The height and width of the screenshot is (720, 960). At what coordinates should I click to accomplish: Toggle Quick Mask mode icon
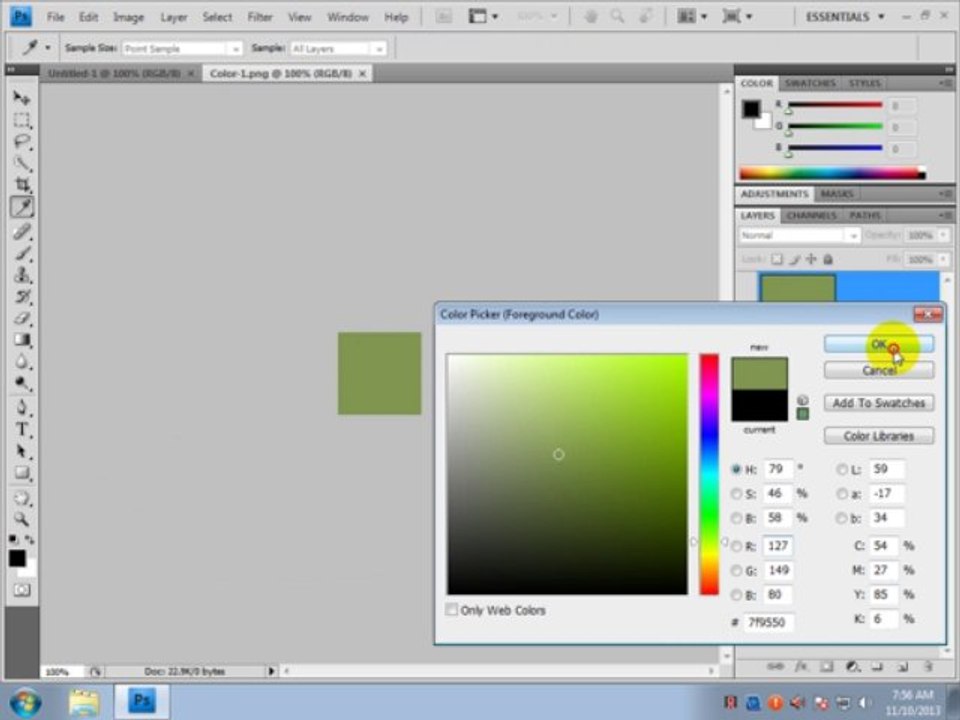(x=22, y=590)
